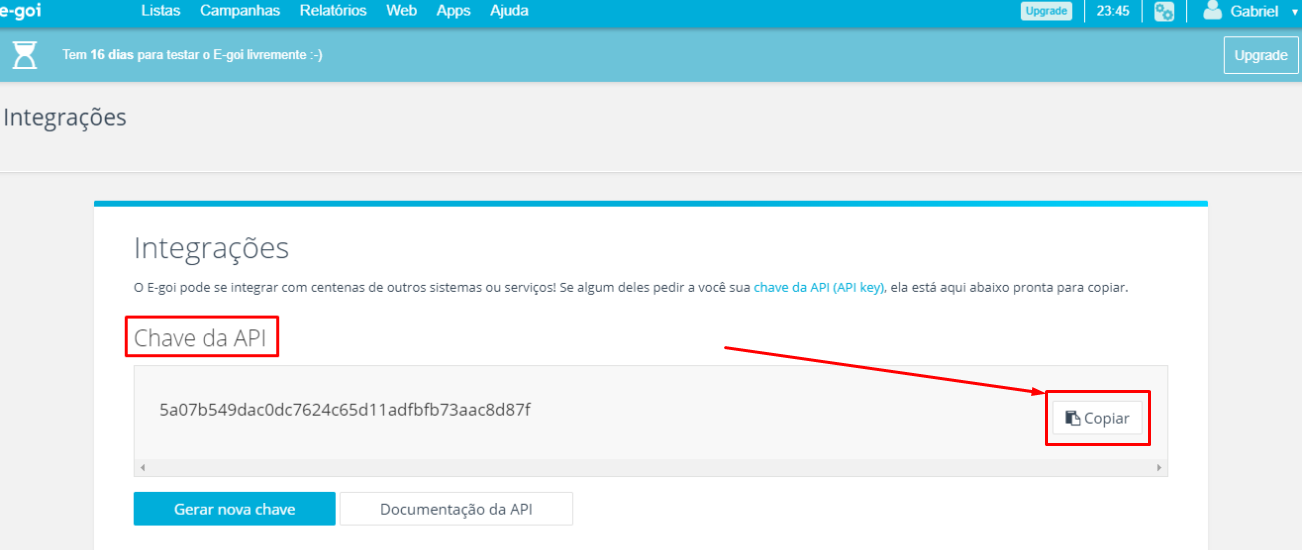1303x550 pixels.
Task: Open the Relatórios menu
Action: pyautogui.click(x=333, y=11)
